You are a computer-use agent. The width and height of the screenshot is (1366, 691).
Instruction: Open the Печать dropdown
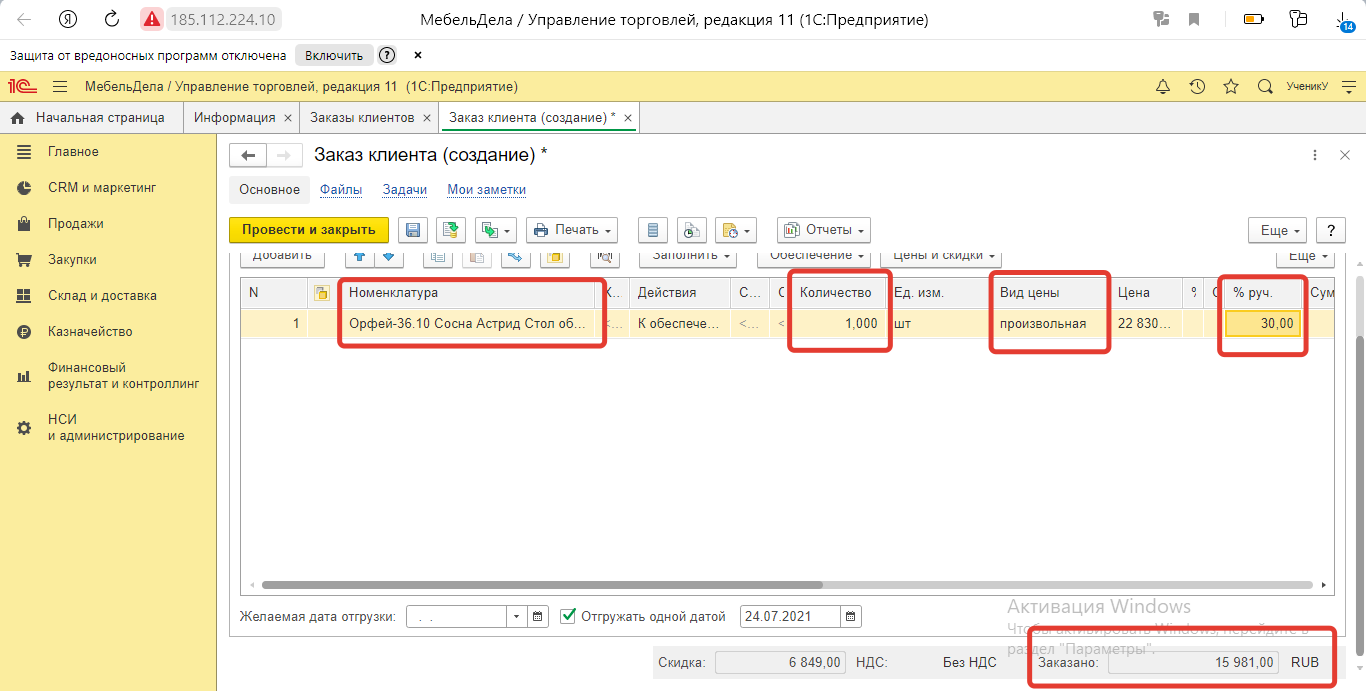(572, 230)
